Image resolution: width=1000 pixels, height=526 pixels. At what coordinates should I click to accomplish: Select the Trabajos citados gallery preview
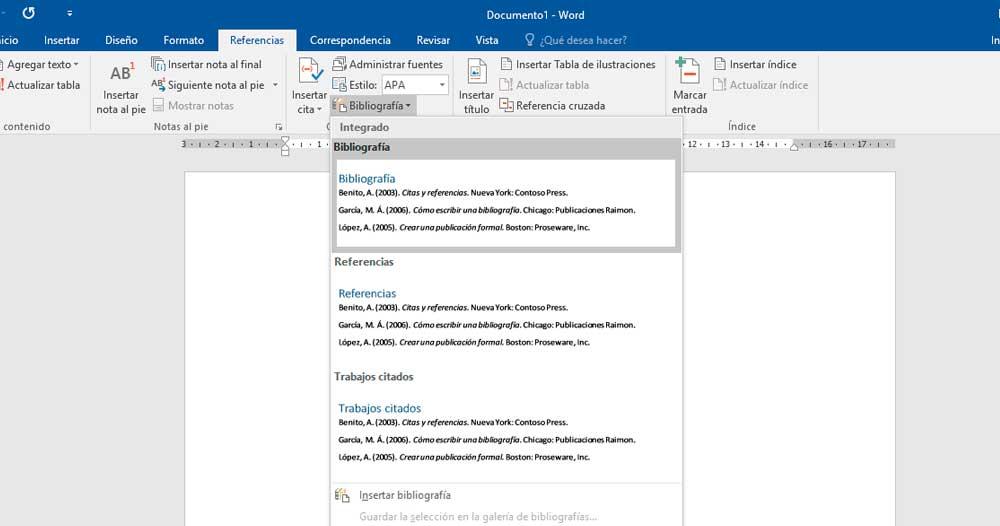[x=506, y=432]
